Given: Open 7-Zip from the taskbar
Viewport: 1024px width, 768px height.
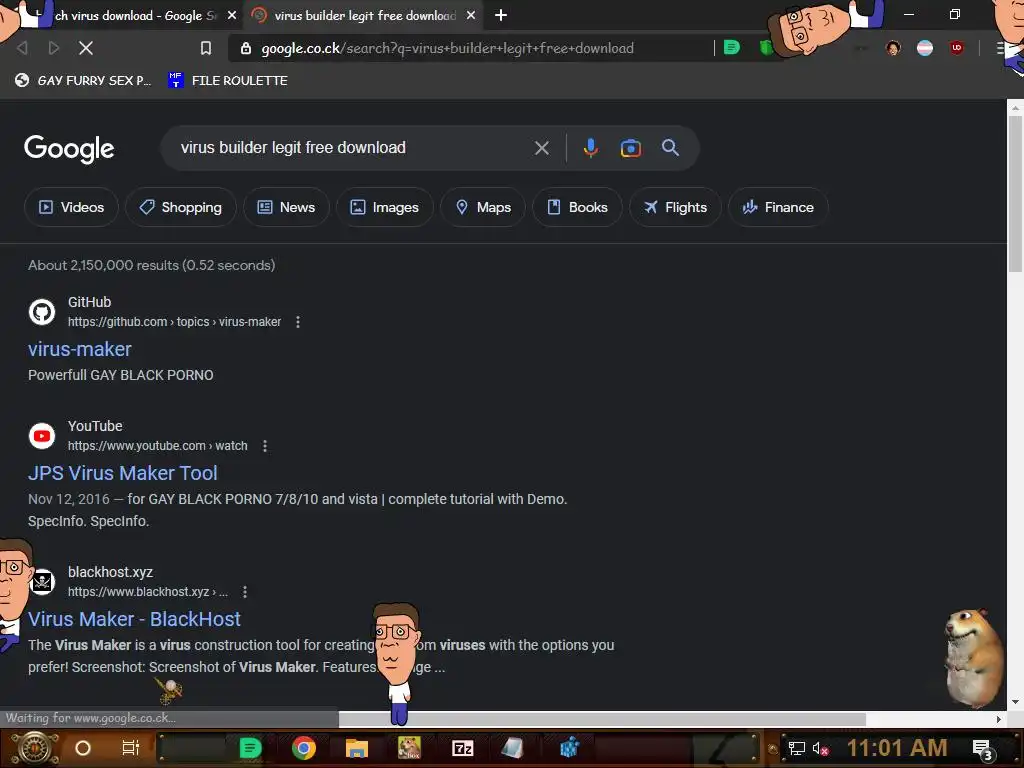Looking at the screenshot, I should (462, 748).
